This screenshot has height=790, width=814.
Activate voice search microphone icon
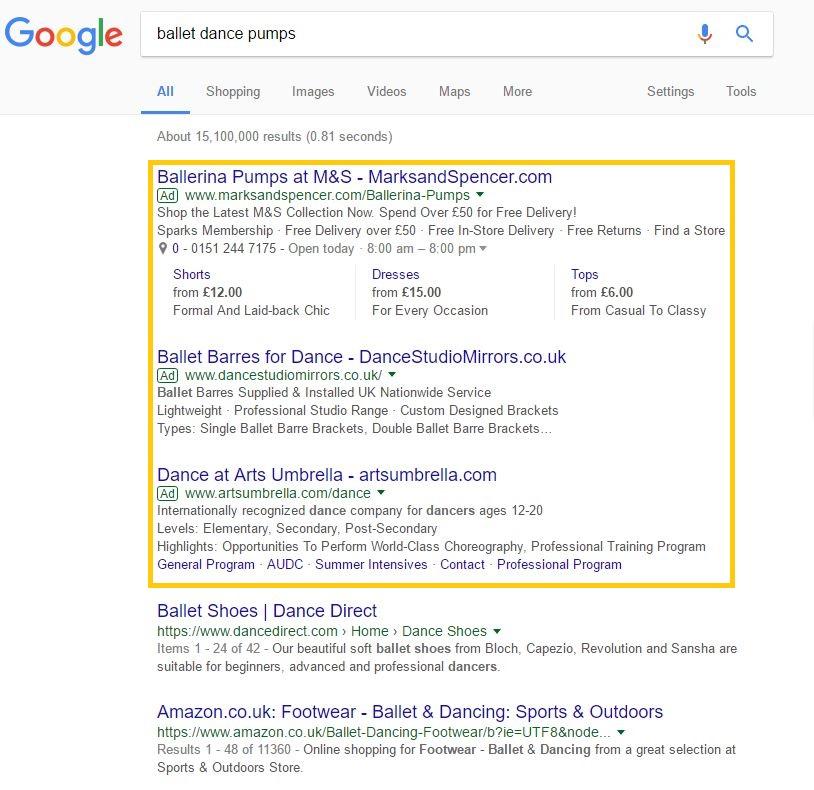click(x=704, y=34)
